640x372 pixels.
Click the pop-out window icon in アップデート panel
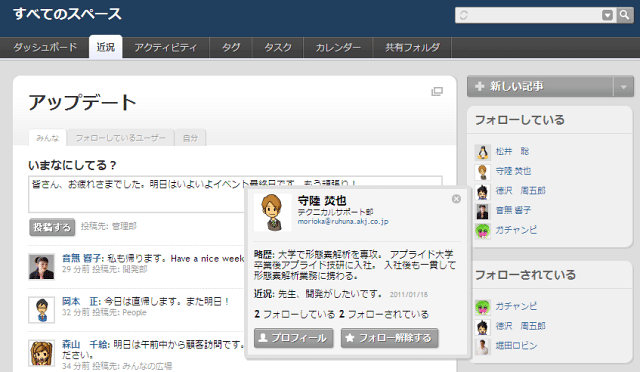(x=437, y=91)
